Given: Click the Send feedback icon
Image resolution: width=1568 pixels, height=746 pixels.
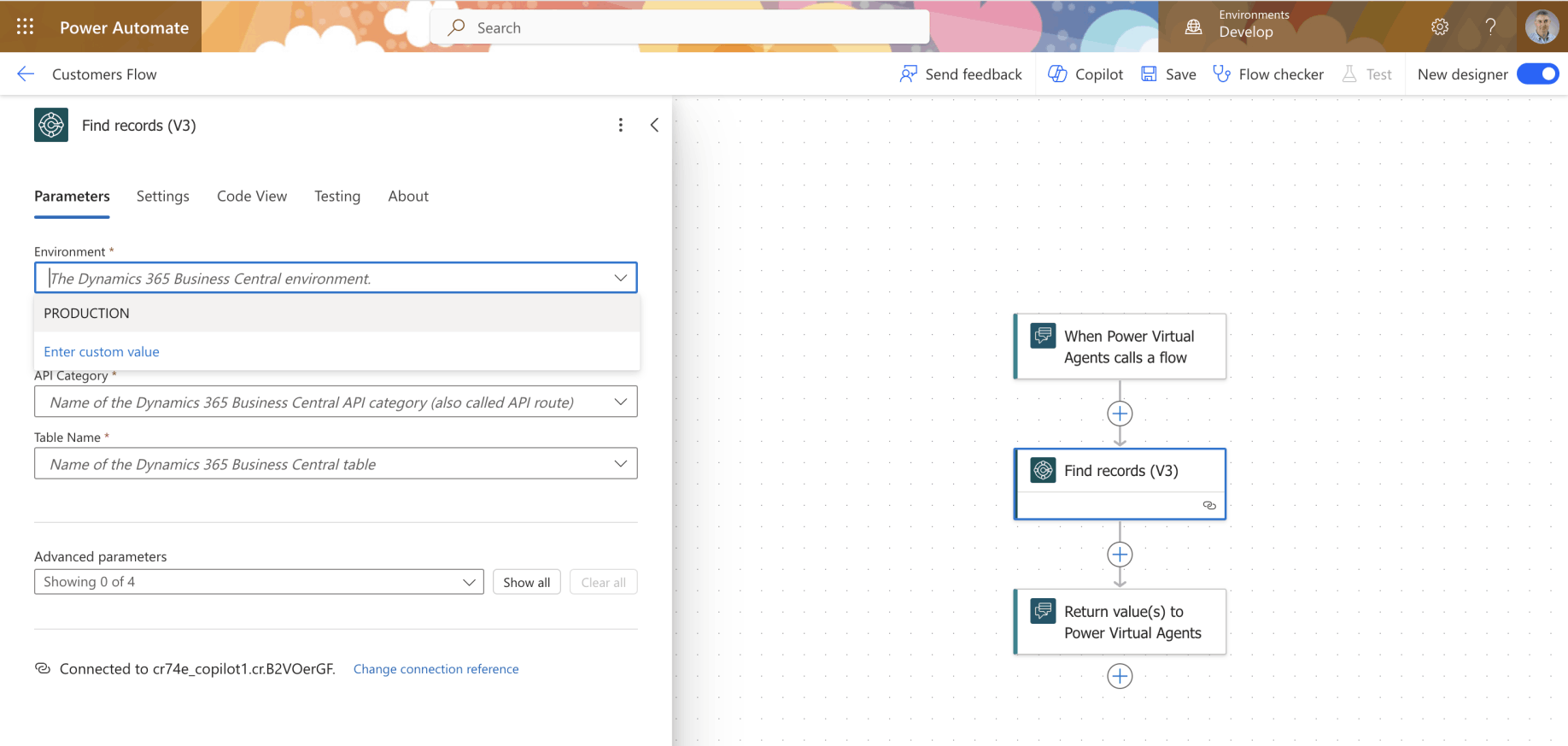Looking at the screenshot, I should click(x=909, y=74).
